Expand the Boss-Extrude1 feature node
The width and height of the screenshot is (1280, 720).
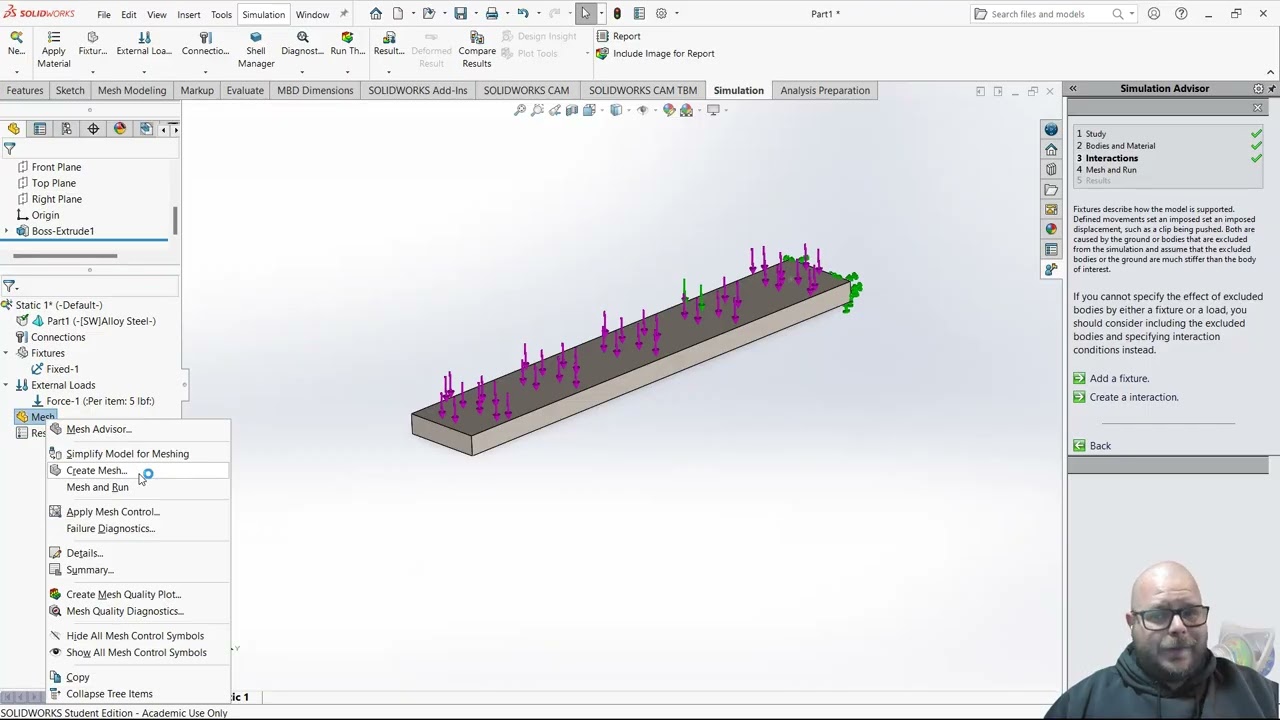(x=7, y=231)
